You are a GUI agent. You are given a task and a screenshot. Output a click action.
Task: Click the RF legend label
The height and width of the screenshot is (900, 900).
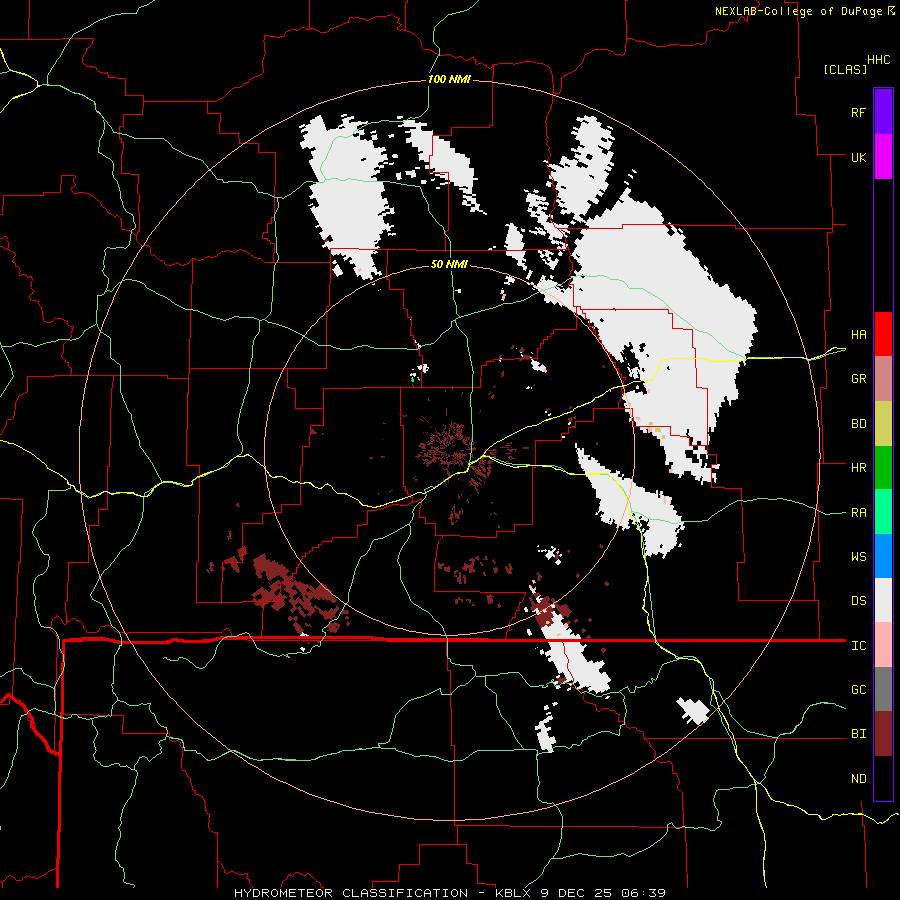(858, 112)
